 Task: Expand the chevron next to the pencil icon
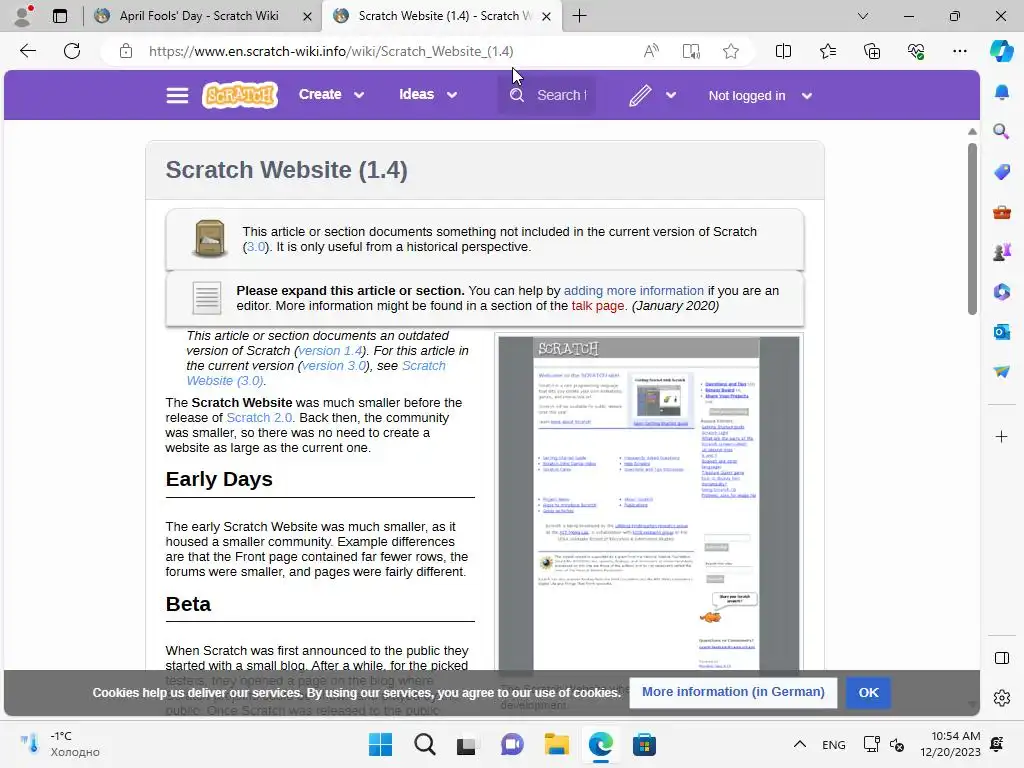671,95
